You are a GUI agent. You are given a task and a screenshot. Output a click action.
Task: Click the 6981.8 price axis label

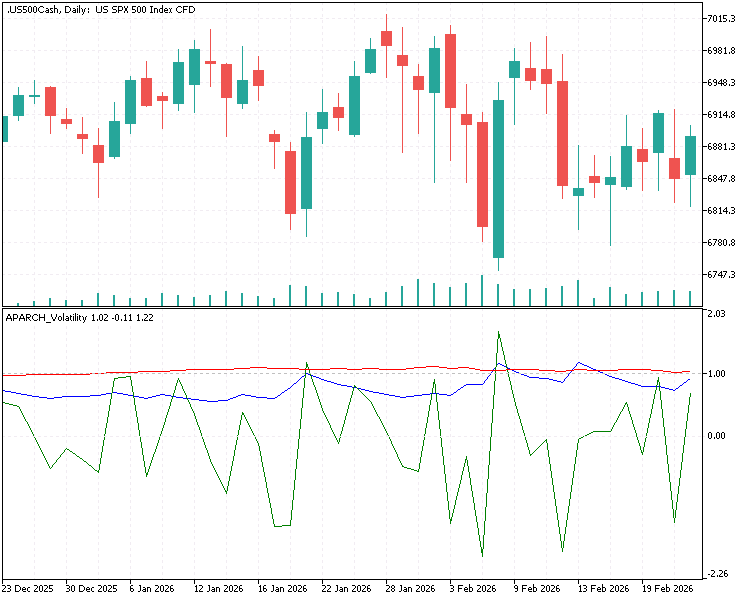pyautogui.click(x=721, y=51)
